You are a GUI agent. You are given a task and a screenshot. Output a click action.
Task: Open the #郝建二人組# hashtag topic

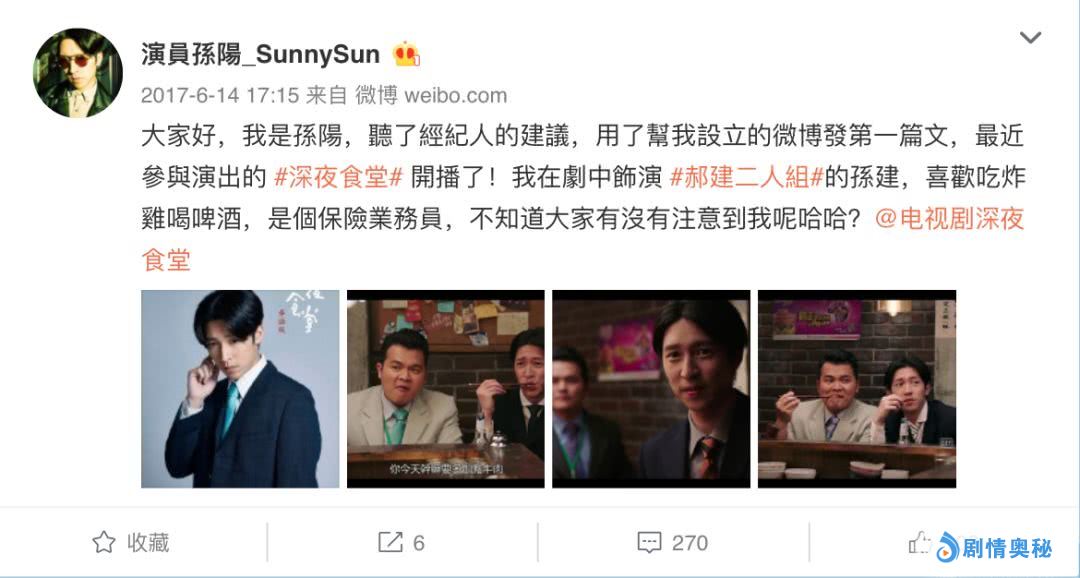click(747, 178)
